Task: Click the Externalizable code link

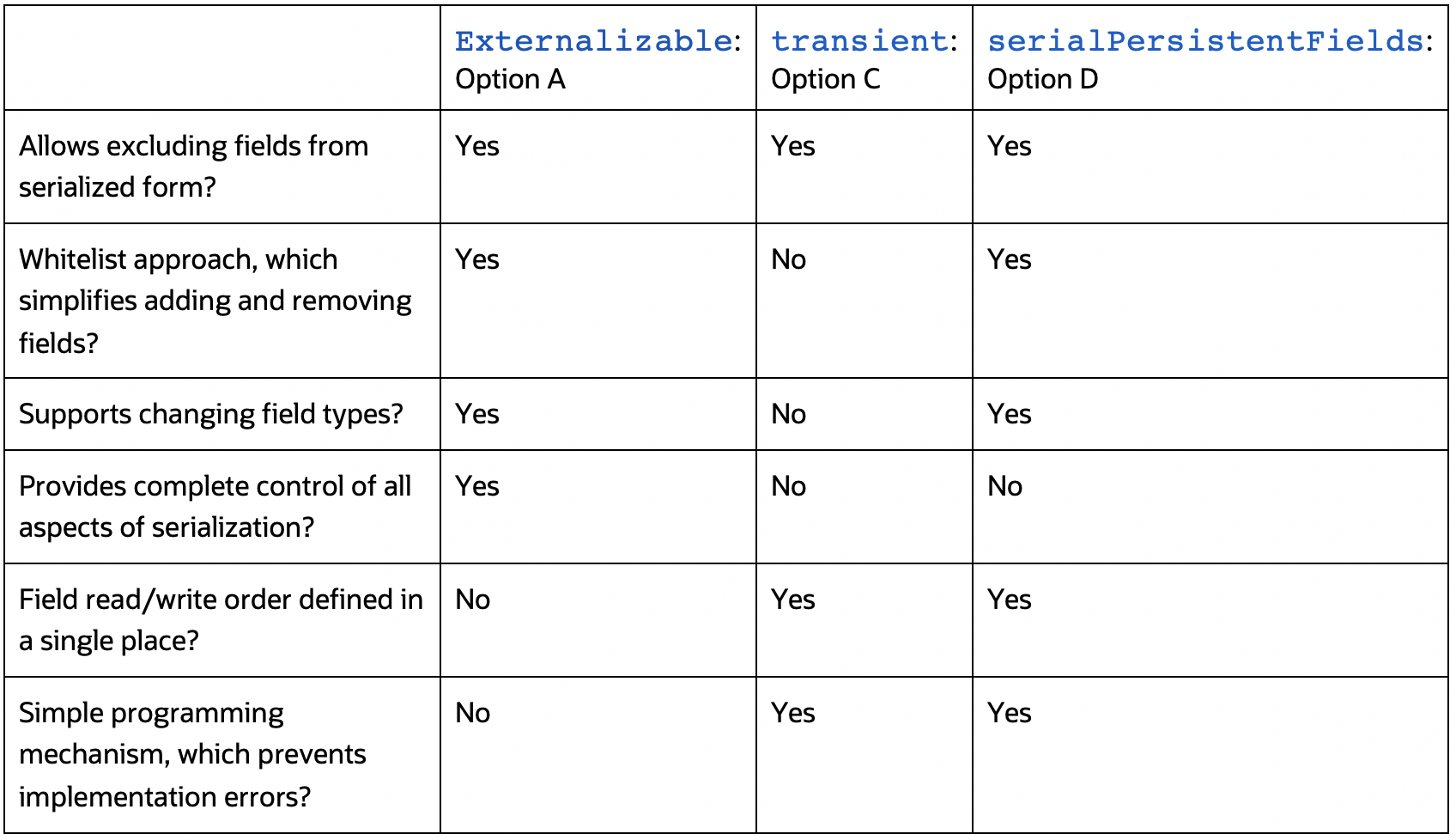Action: point(593,40)
